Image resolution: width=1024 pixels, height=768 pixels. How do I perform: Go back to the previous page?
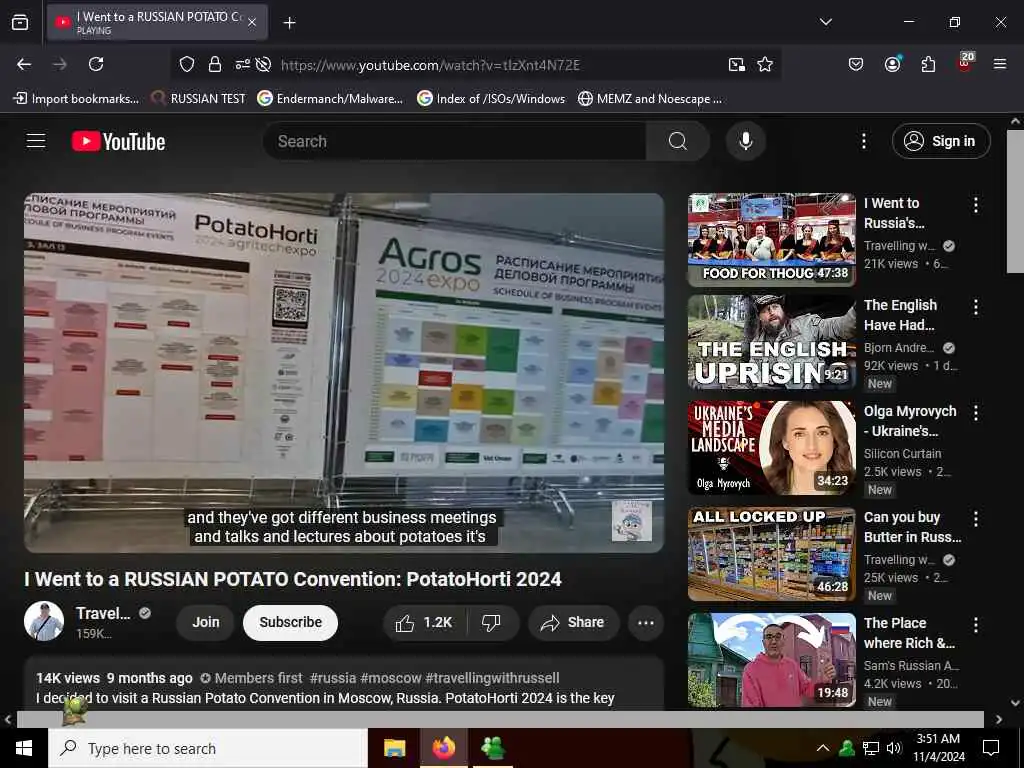coord(24,64)
